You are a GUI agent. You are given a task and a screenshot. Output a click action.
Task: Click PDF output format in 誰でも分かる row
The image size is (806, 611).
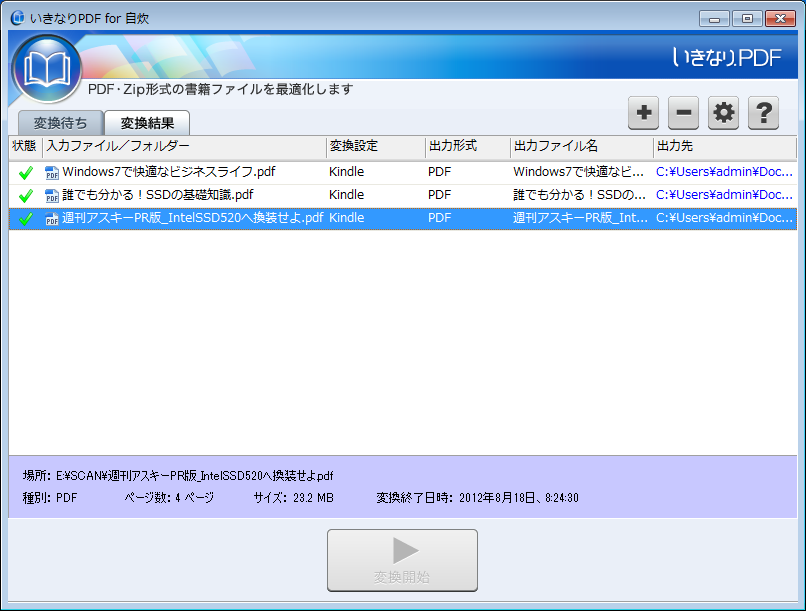tap(439, 195)
